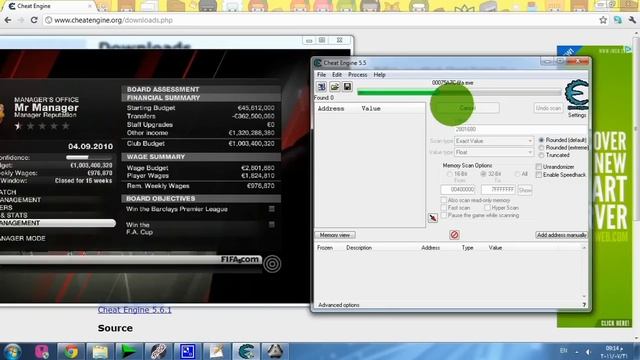Open the process list icon in Cheat Engine
The width and height of the screenshot is (640, 360).
tap(322, 87)
